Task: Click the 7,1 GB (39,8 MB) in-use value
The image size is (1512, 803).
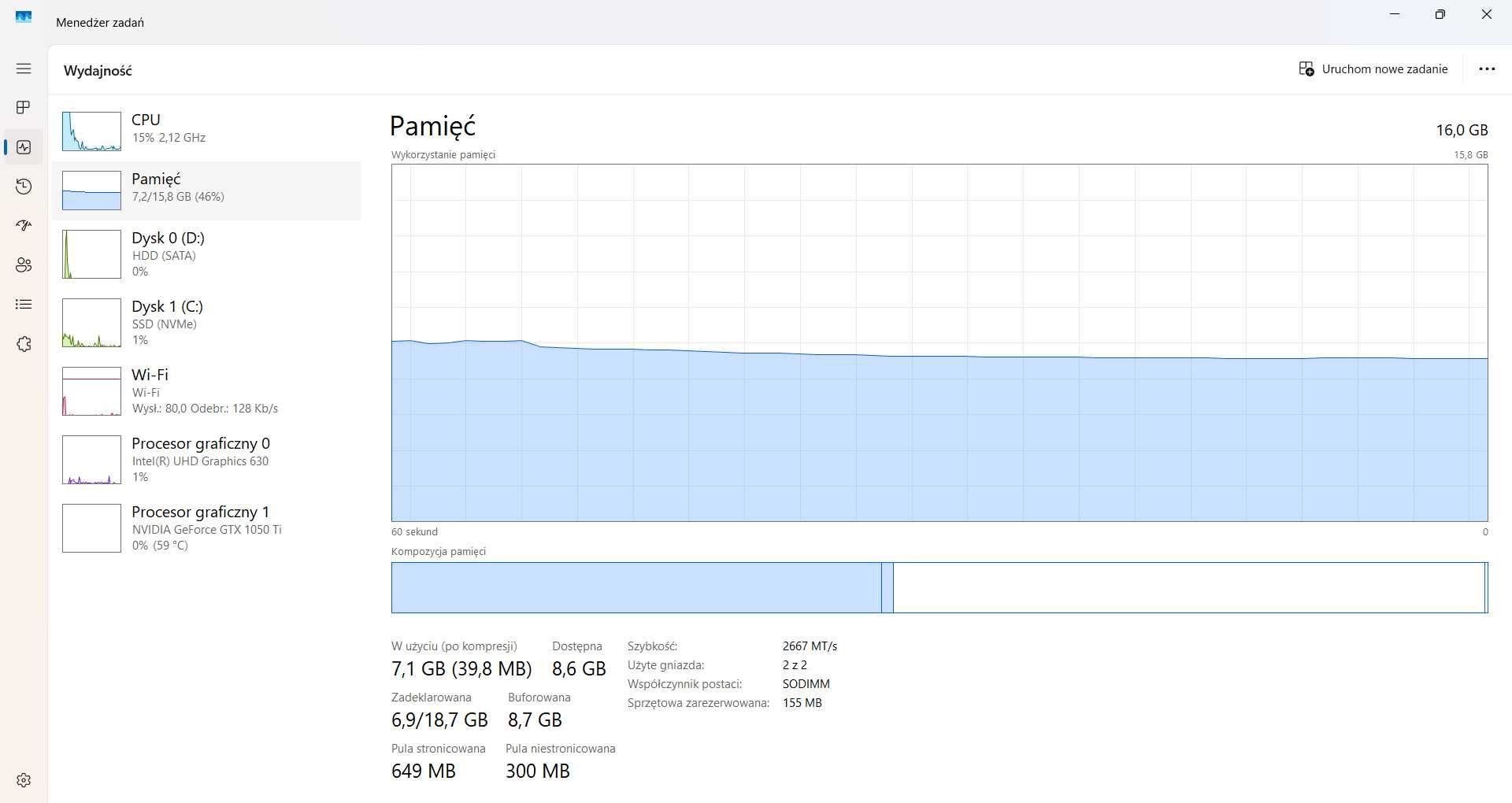Action: point(461,669)
